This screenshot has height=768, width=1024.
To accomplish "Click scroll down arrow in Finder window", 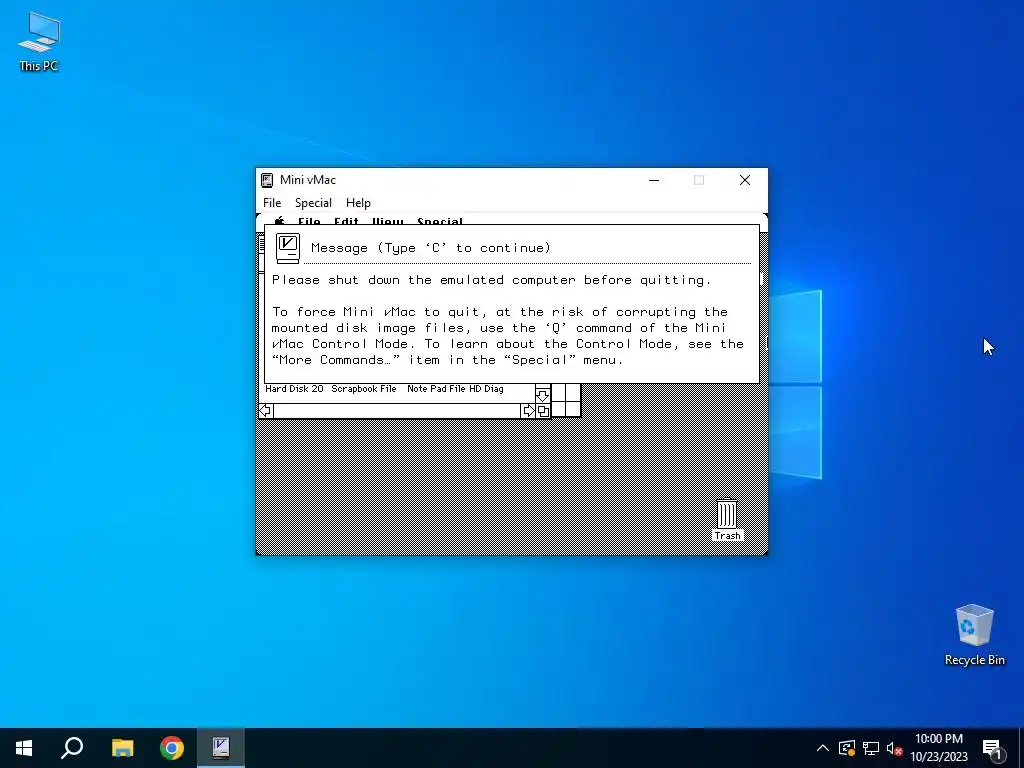I will [543, 395].
